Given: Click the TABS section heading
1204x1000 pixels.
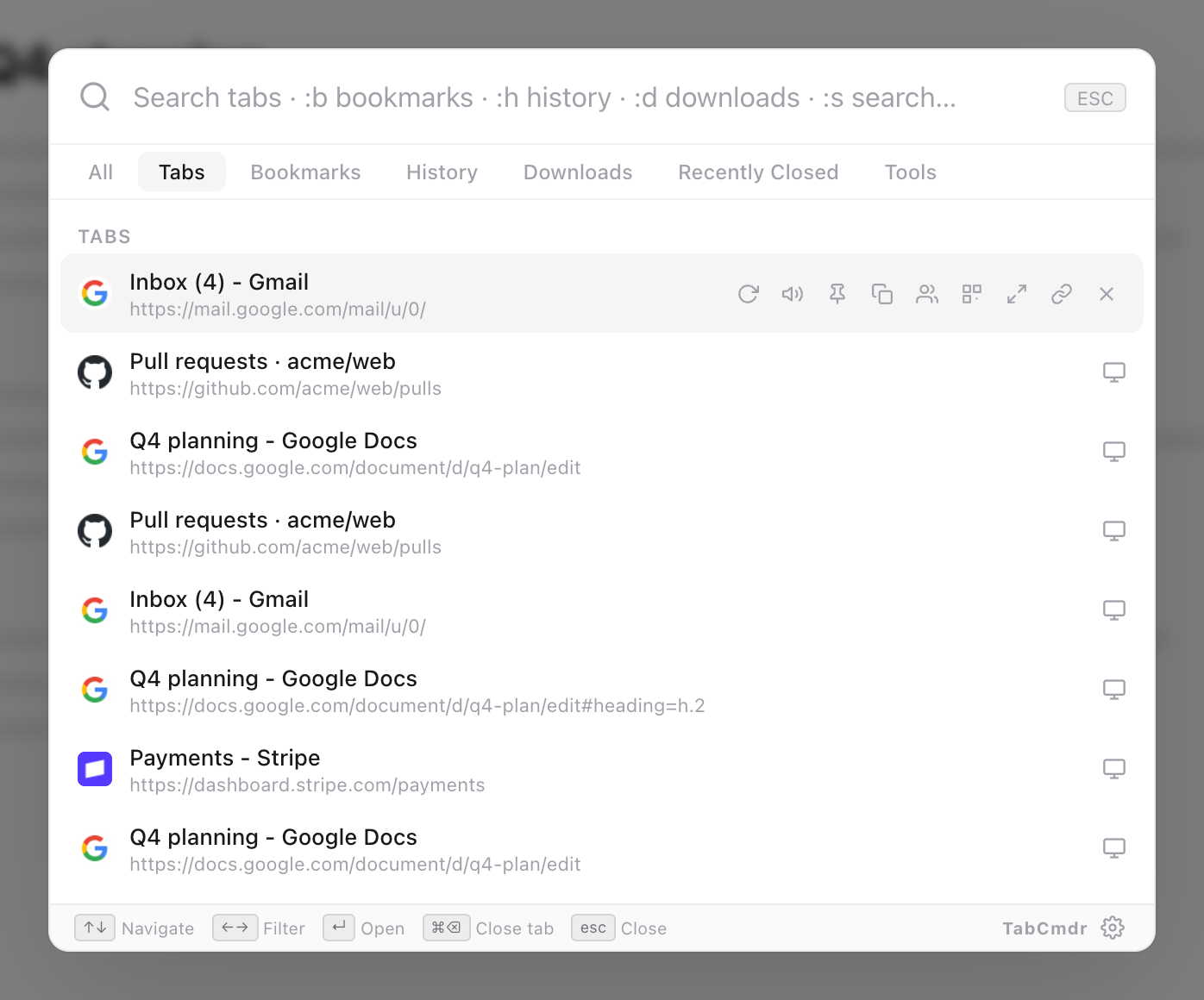Looking at the screenshot, I should [x=104, y=236].
